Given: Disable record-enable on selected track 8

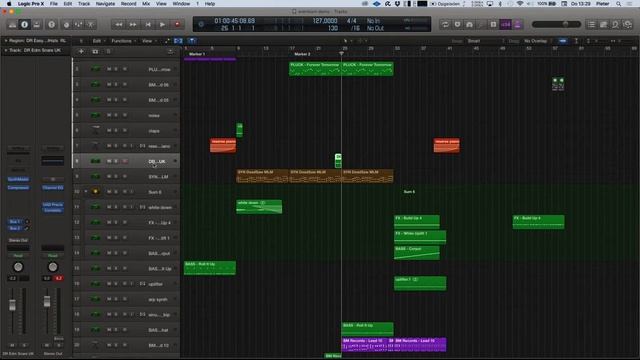Looking at the screenshot, I should pos(125,161).
